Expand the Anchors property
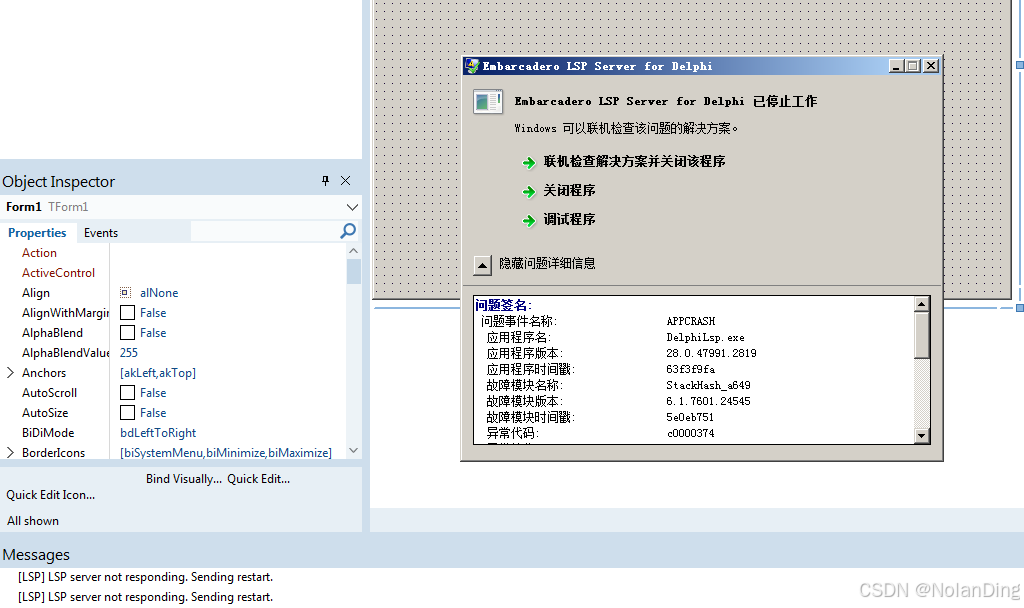 pyautogui.click(x=10, y=372)
